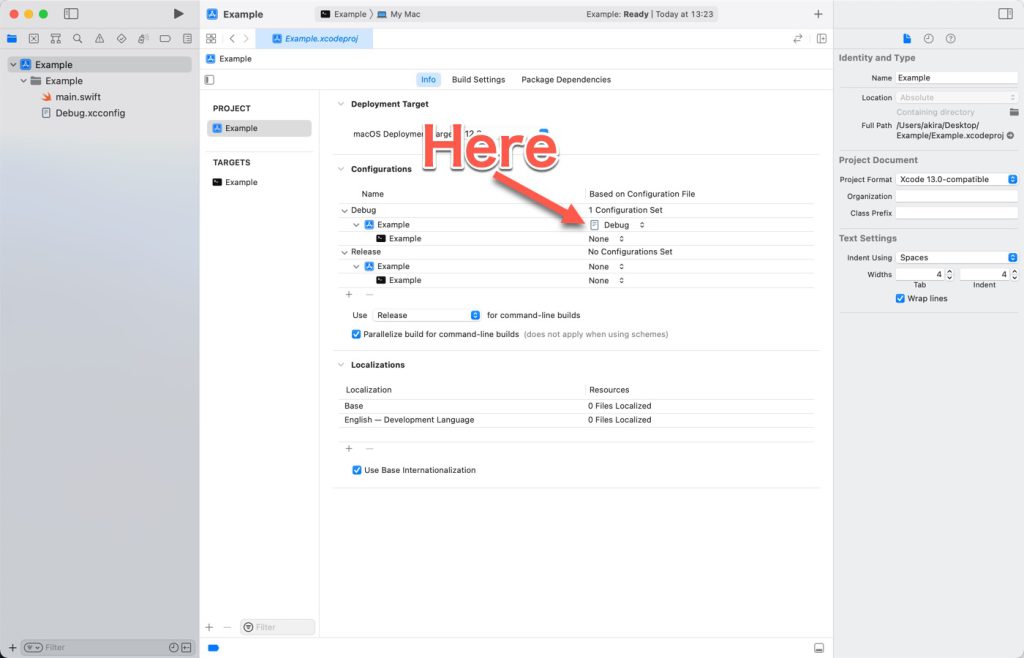Screen dimensions: 1024x658
Task: Switch to the Build Settings tab
Action: click(478, 80)
